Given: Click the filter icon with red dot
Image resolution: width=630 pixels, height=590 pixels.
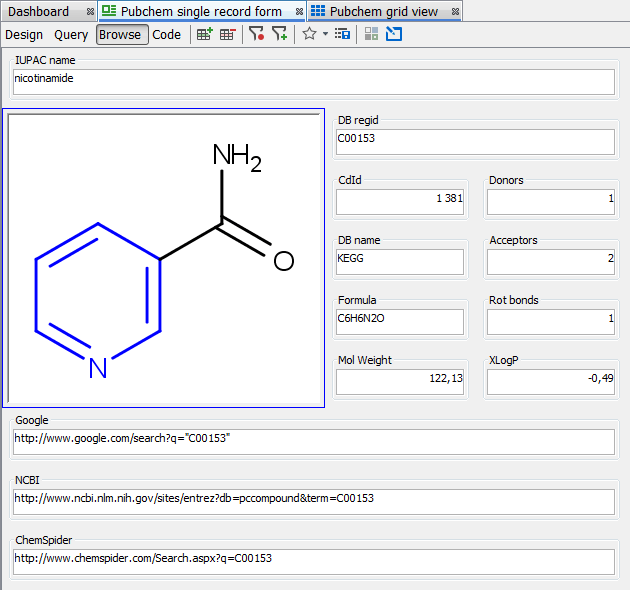Looking at the screenshot, I should point(257,34).
